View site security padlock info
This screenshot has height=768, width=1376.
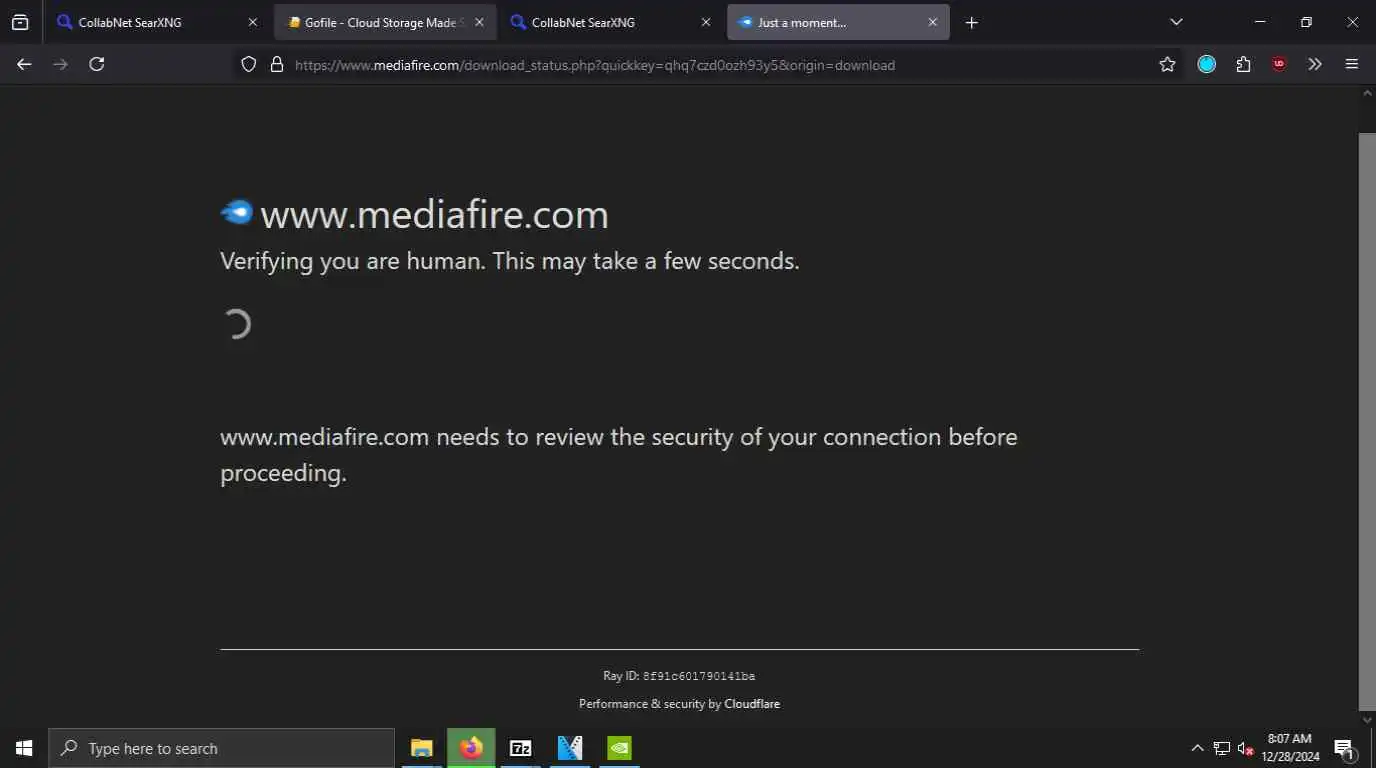[277, 65]
